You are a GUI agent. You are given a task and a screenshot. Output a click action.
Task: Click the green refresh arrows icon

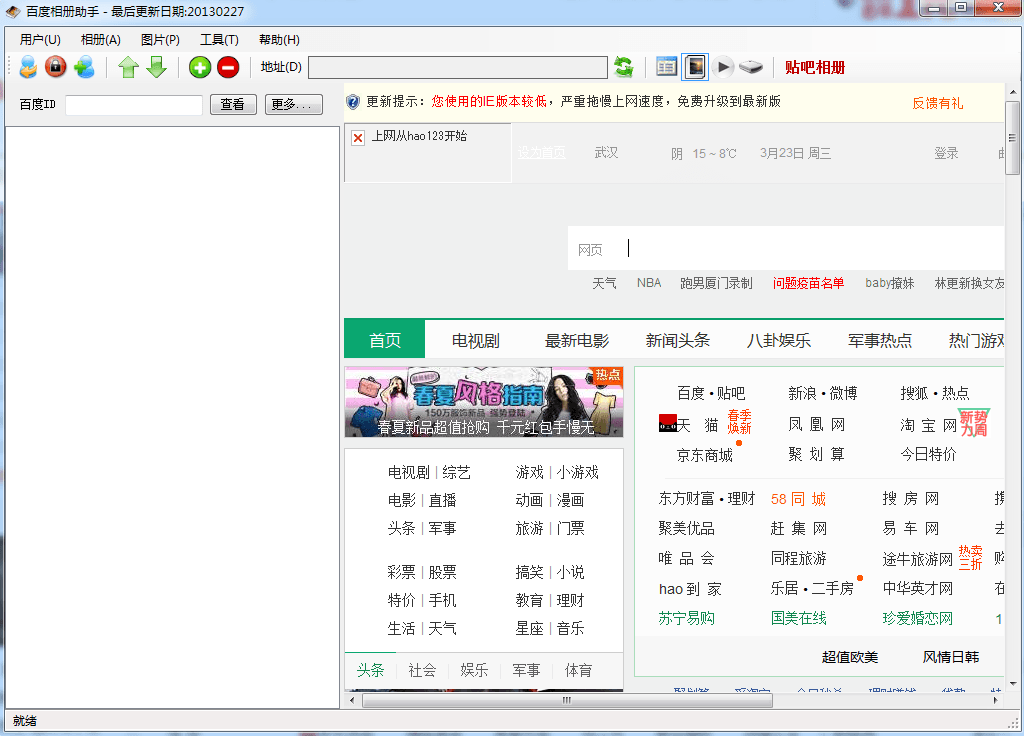(x=624, y=67)
